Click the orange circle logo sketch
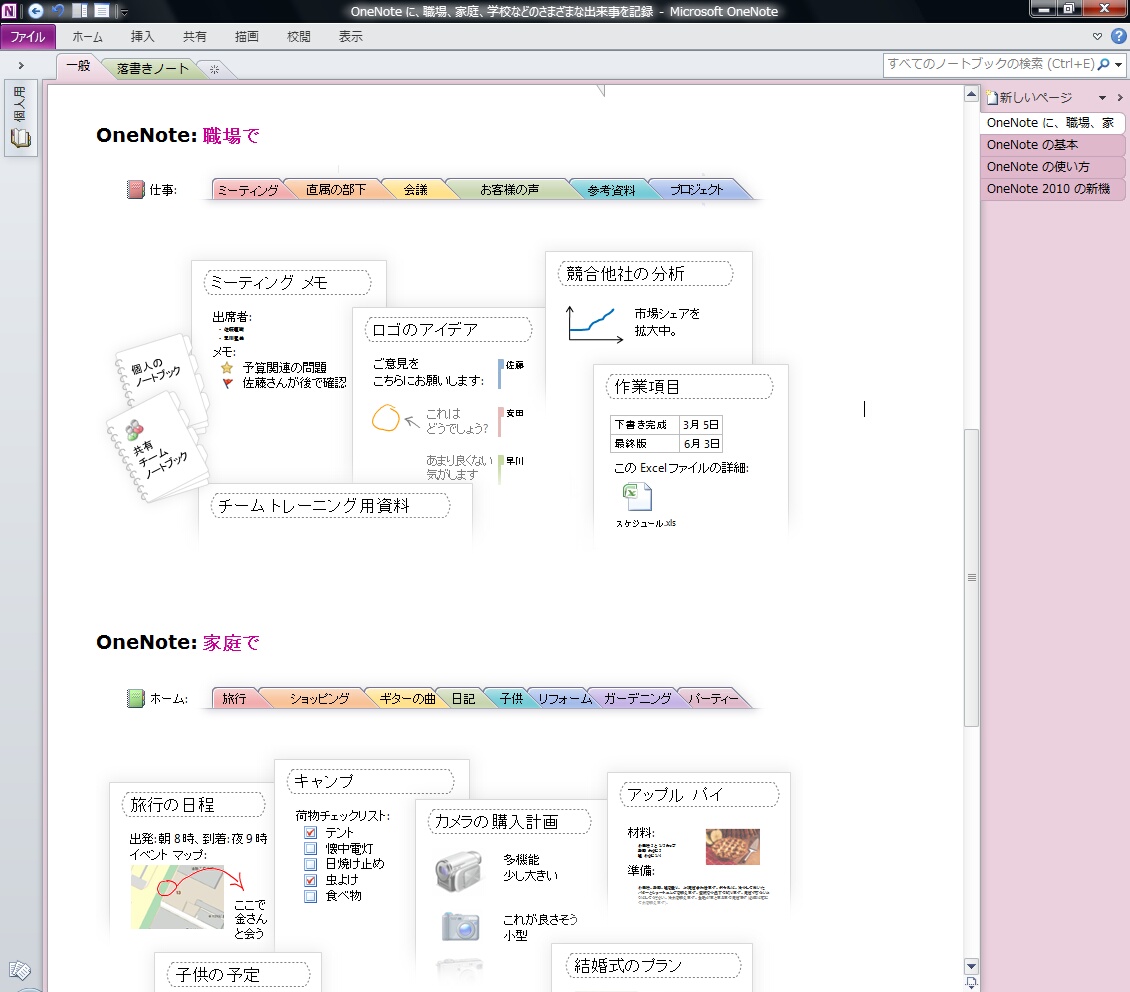 tap(386, 418)
